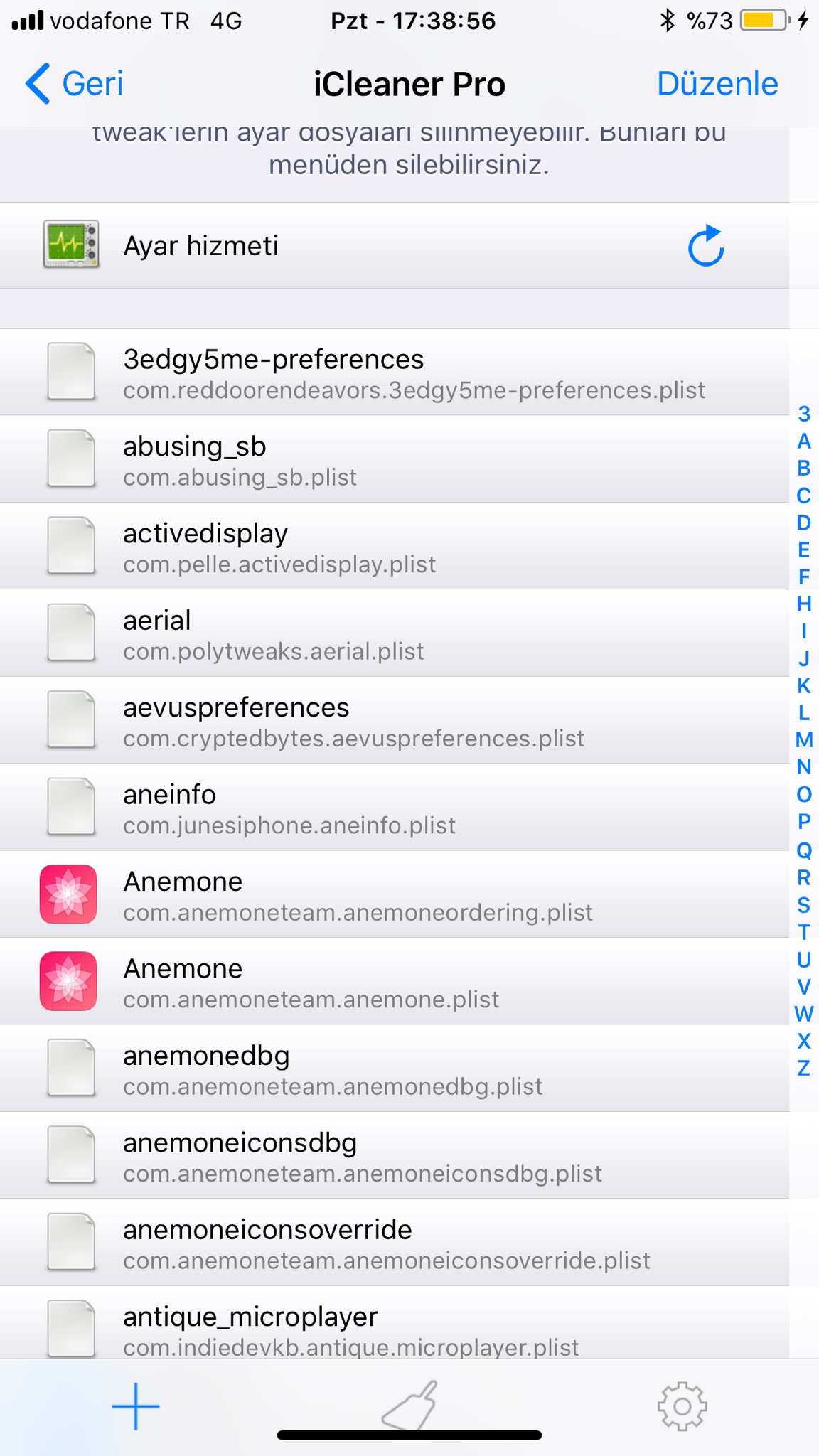819x1456 pixels.
Task: Tap the pink Anemone icon for anemoneordering.plist
Action: (68, 894)
